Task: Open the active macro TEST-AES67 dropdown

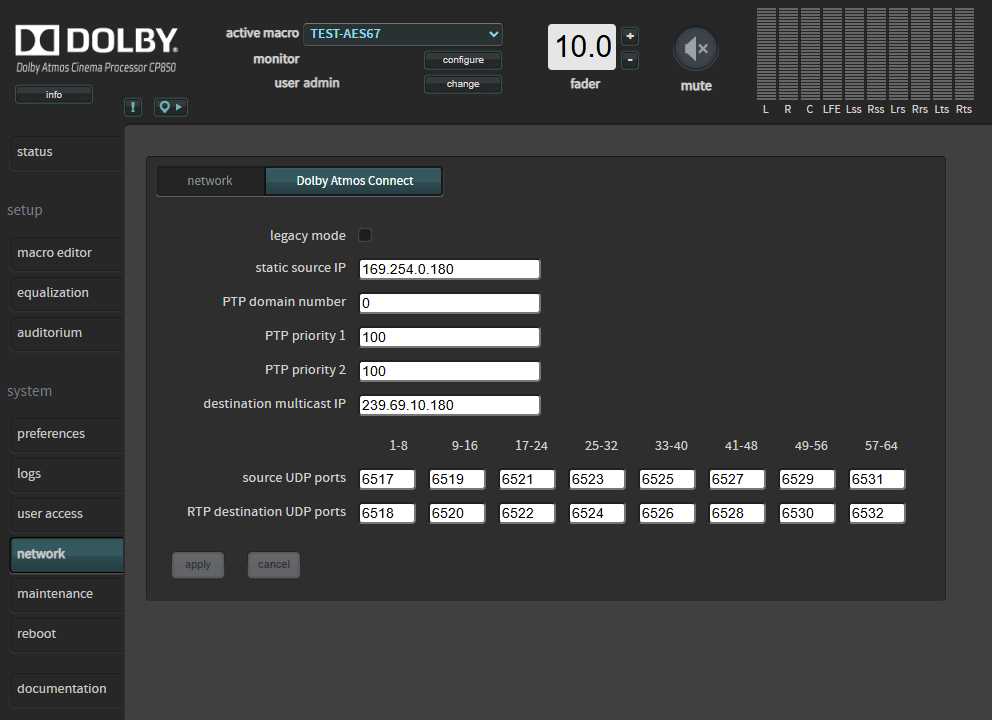Action: point(403,34)
